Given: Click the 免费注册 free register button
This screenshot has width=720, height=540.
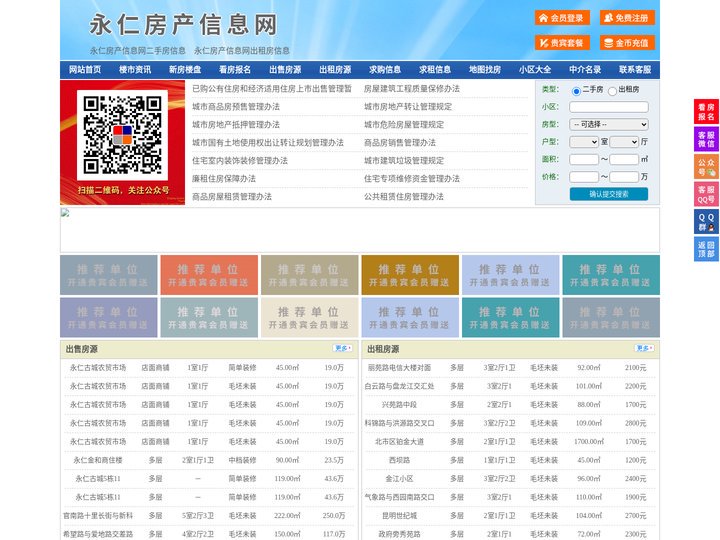Looking at the screenshot, I should click(627, 18).
